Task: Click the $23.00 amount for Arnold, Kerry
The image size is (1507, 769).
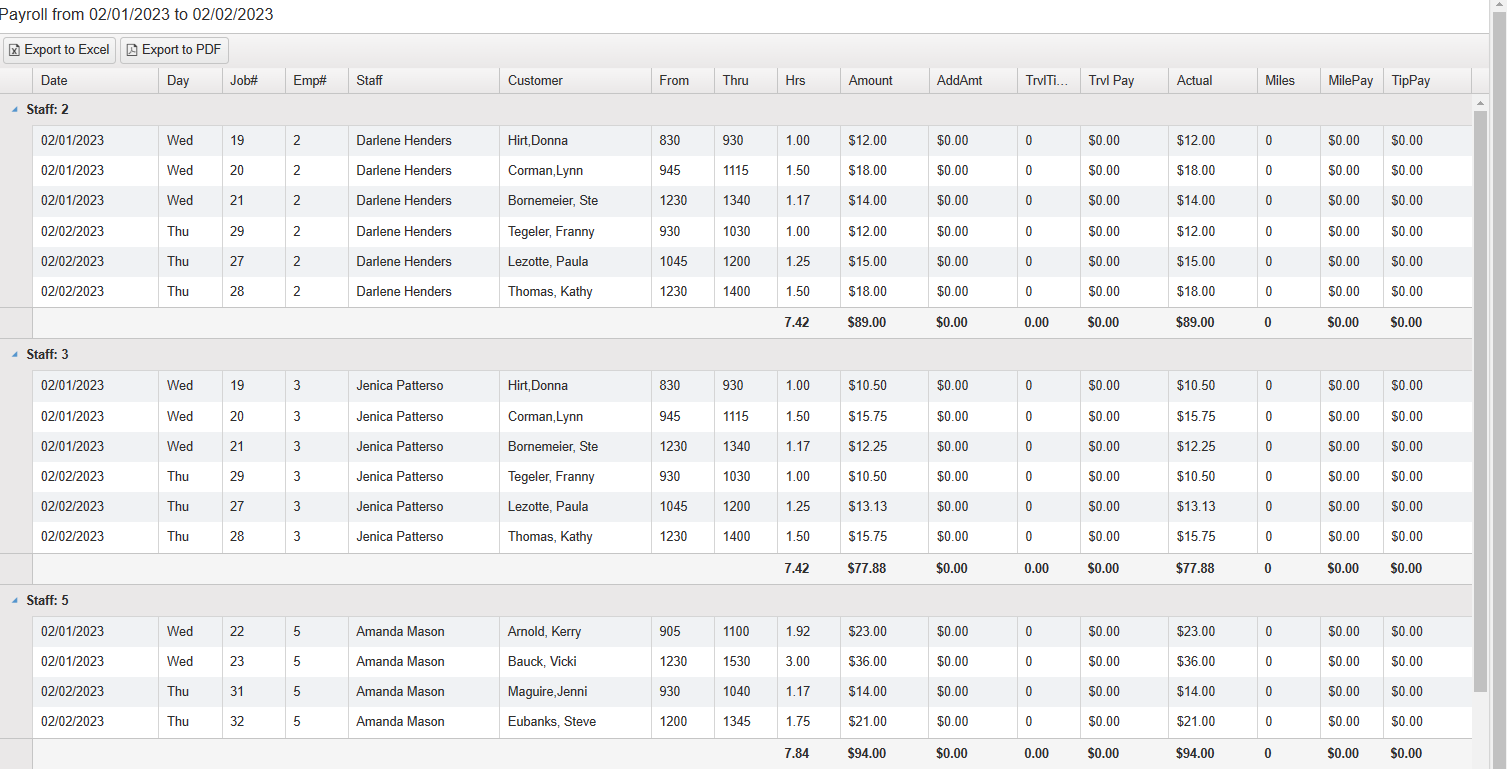Action: pos(867,632)
